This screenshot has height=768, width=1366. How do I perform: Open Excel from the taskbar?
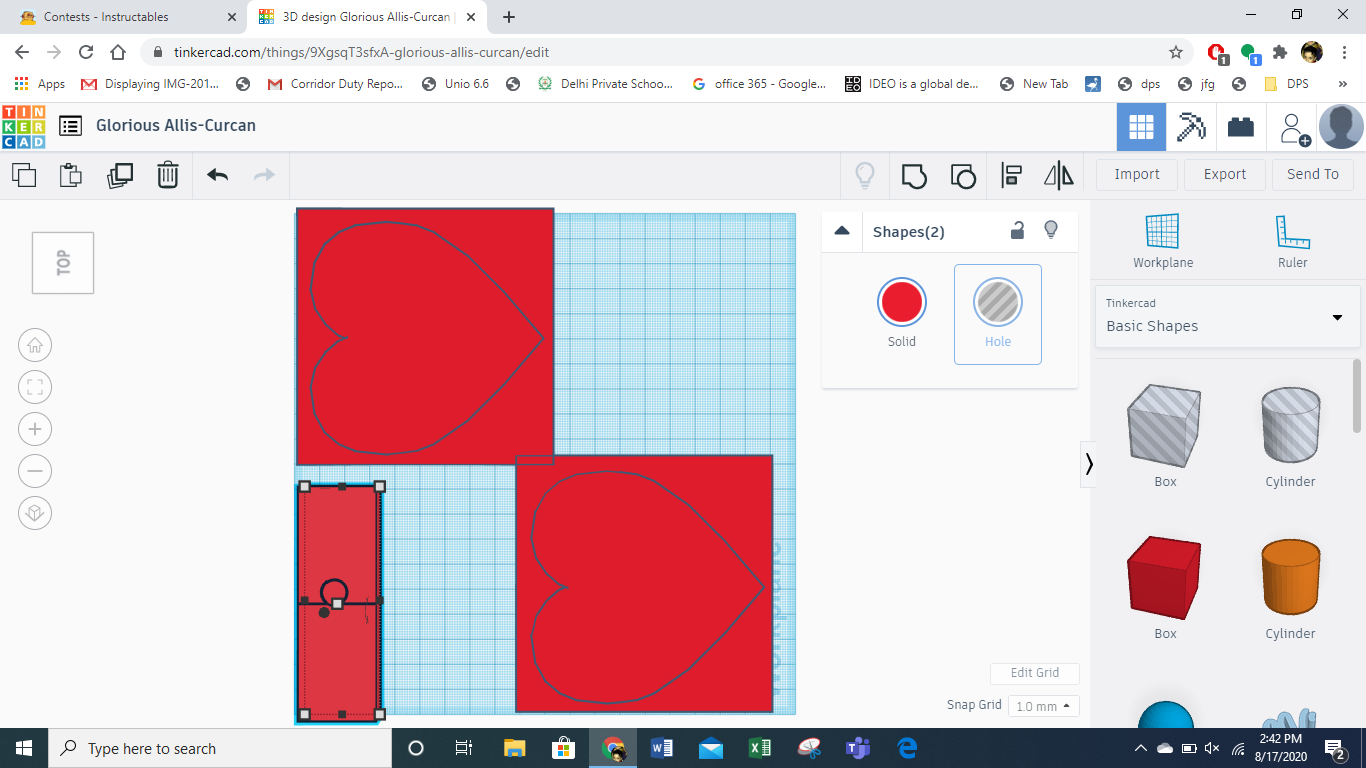pos(760,748)
